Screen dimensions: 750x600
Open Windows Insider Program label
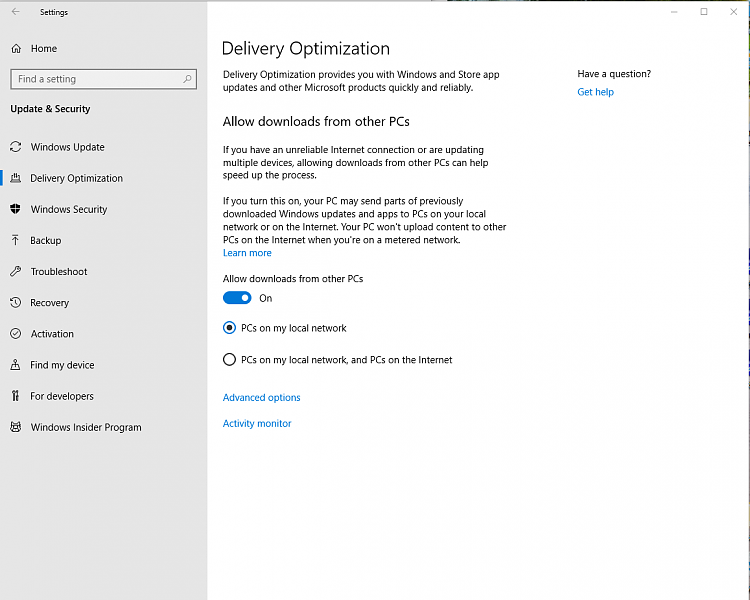(86, 427)
